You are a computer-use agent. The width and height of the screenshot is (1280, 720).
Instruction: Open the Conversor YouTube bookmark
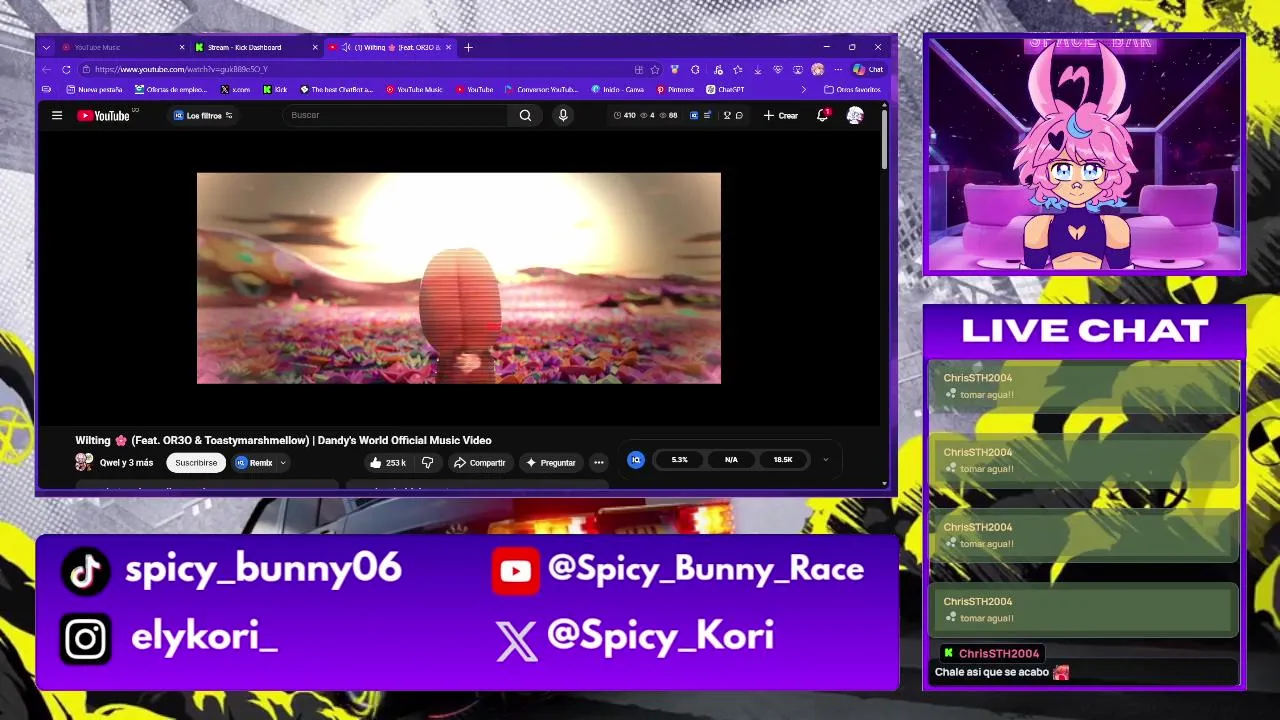541,89
